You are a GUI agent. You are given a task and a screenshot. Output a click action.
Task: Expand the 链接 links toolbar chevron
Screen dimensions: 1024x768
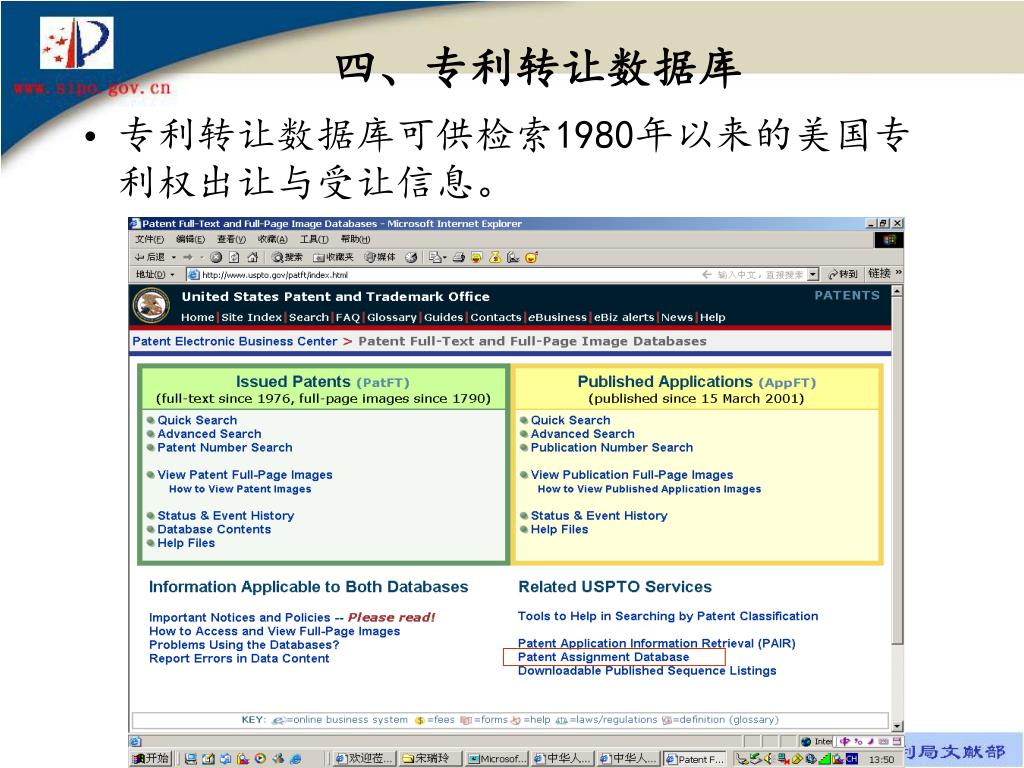pyautogui.click(x=899, y=272)
